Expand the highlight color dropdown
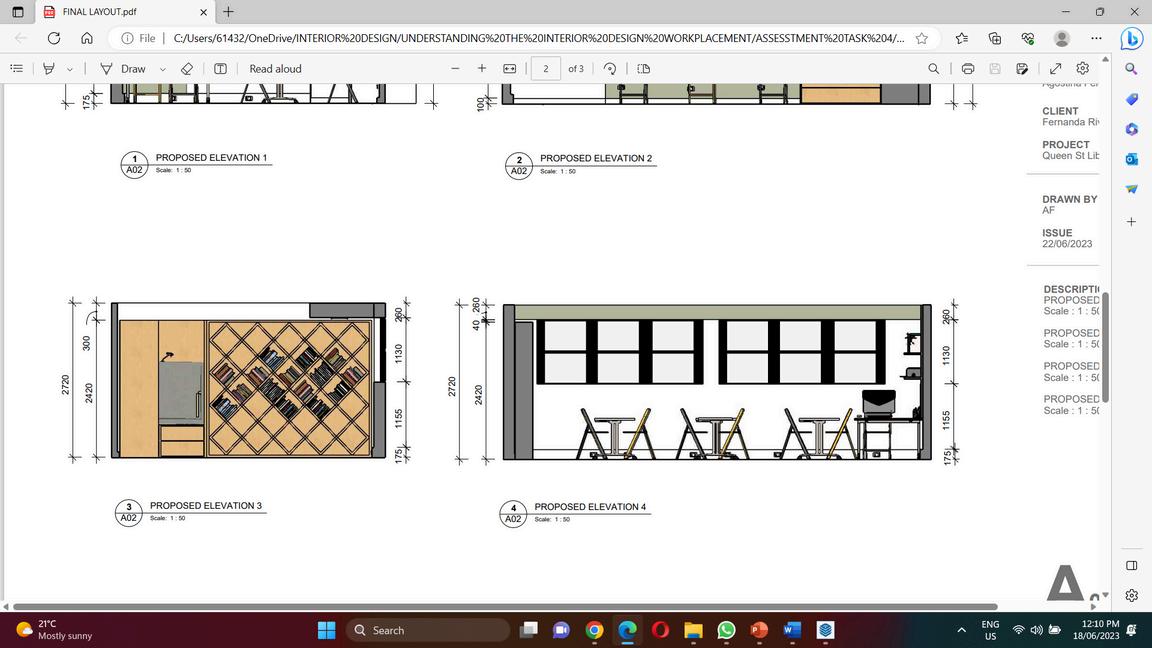This screenshot has width=1152, height=648. pyautogui.click(x=70, y=69)
